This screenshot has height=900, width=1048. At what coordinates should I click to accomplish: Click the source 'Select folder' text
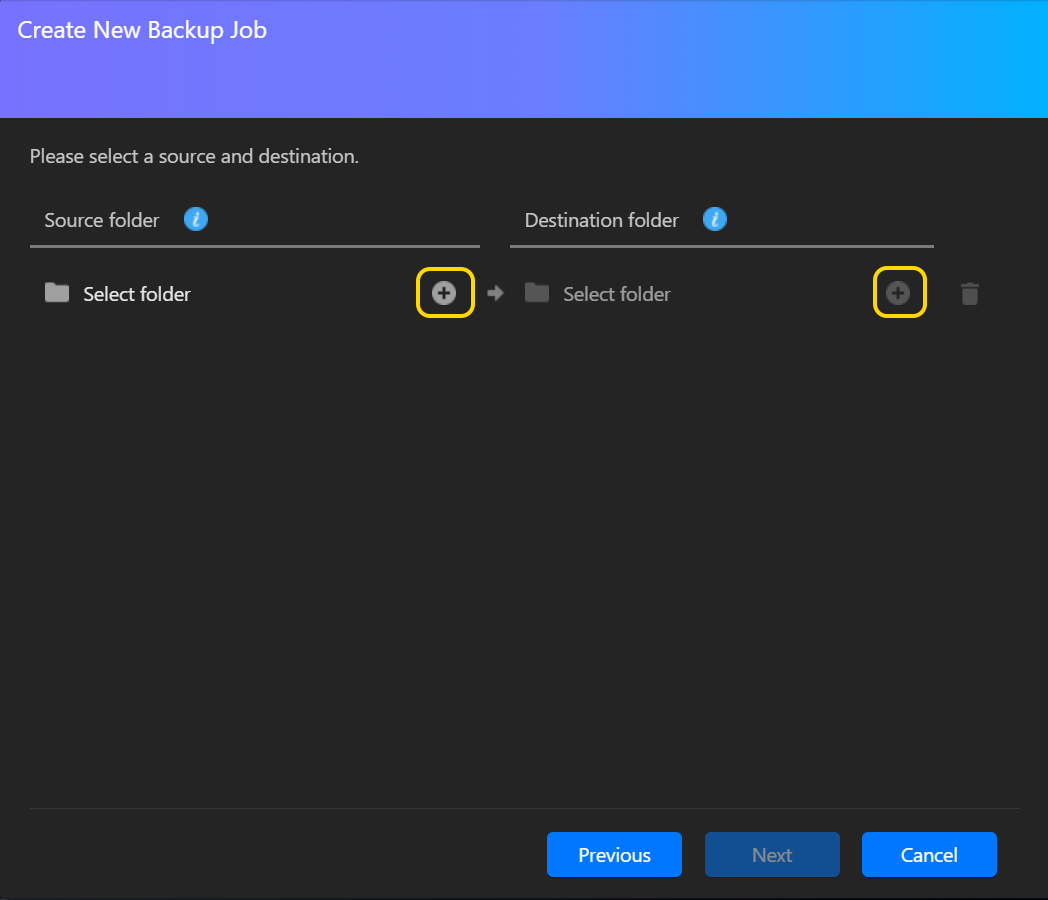click(137, 294)
